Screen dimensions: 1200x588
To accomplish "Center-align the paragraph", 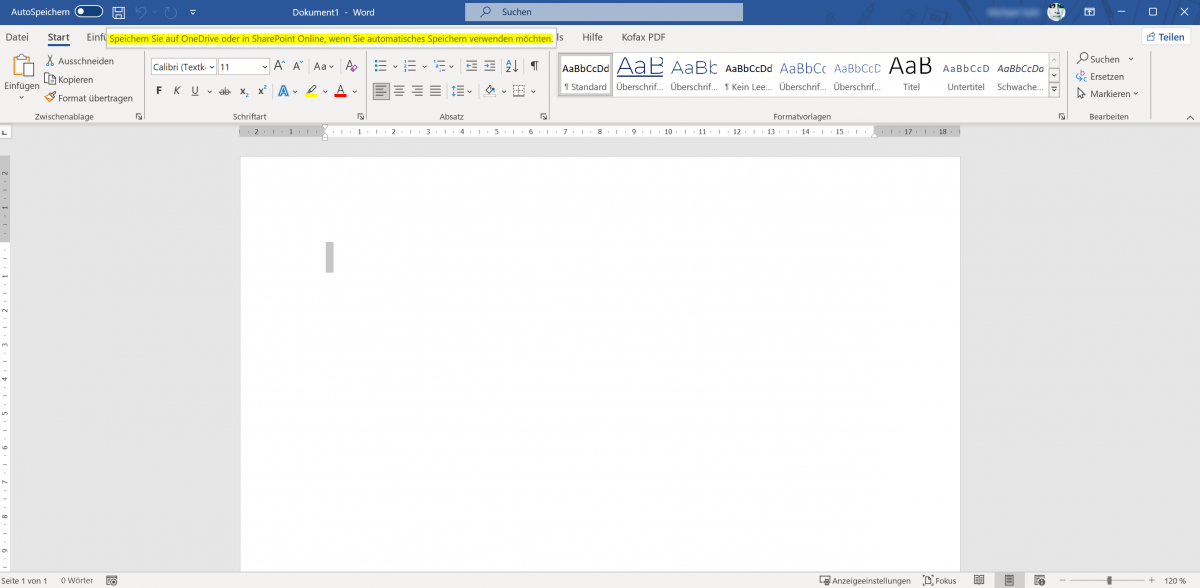I will click(x=398, y=90).
